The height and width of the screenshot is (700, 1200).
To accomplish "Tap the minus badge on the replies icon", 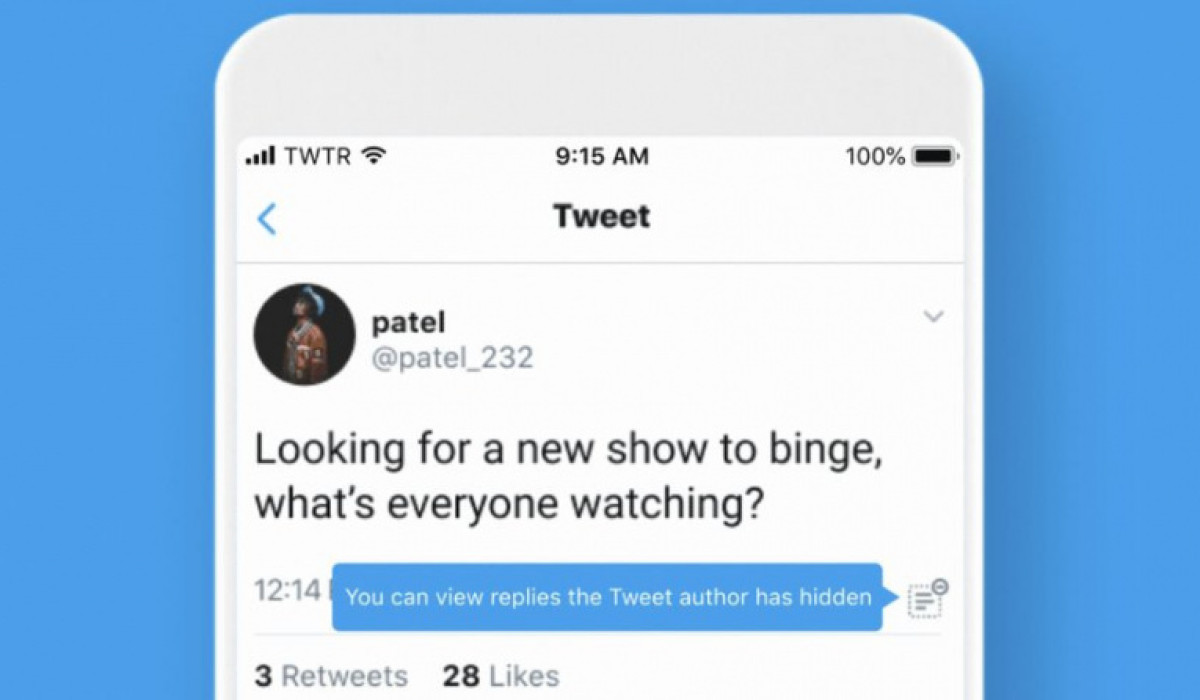I will [940, 587].
